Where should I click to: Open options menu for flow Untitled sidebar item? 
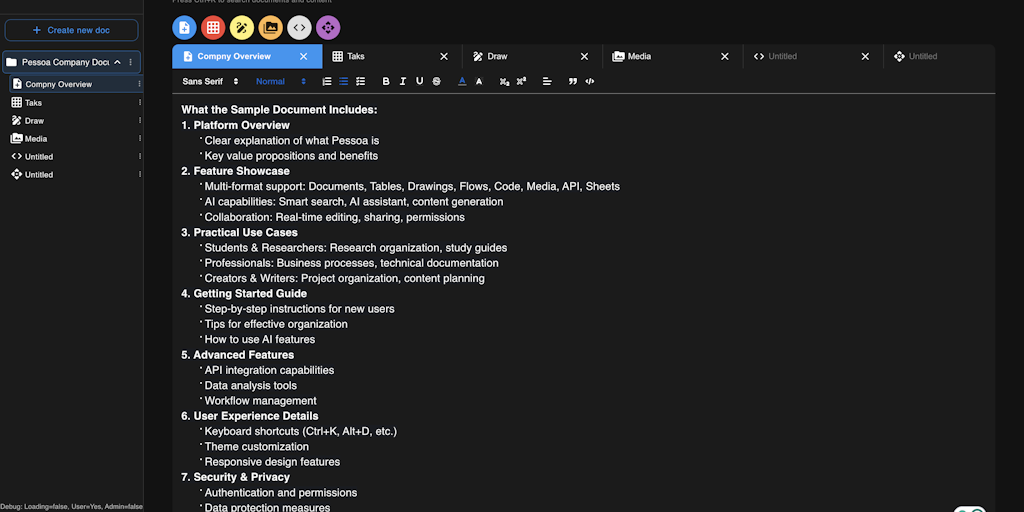[139, 174]
